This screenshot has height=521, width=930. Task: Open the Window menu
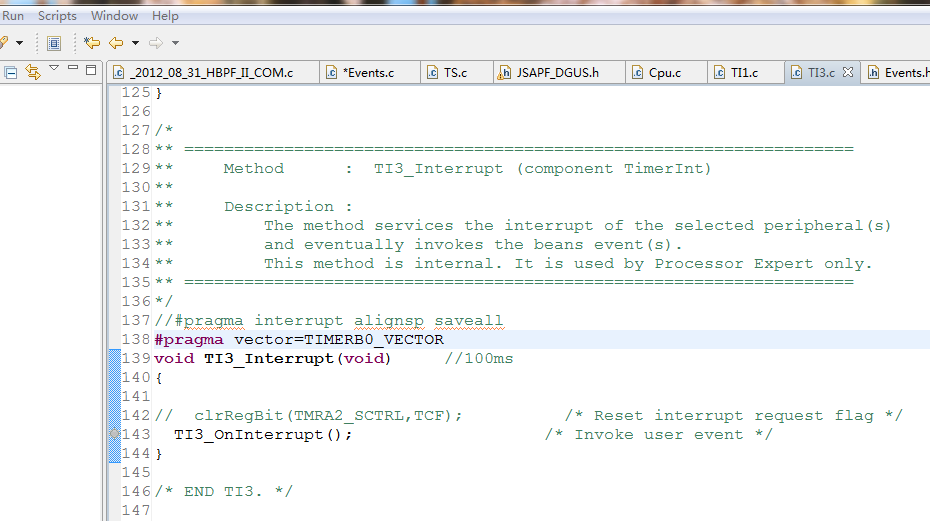(114, 15)
